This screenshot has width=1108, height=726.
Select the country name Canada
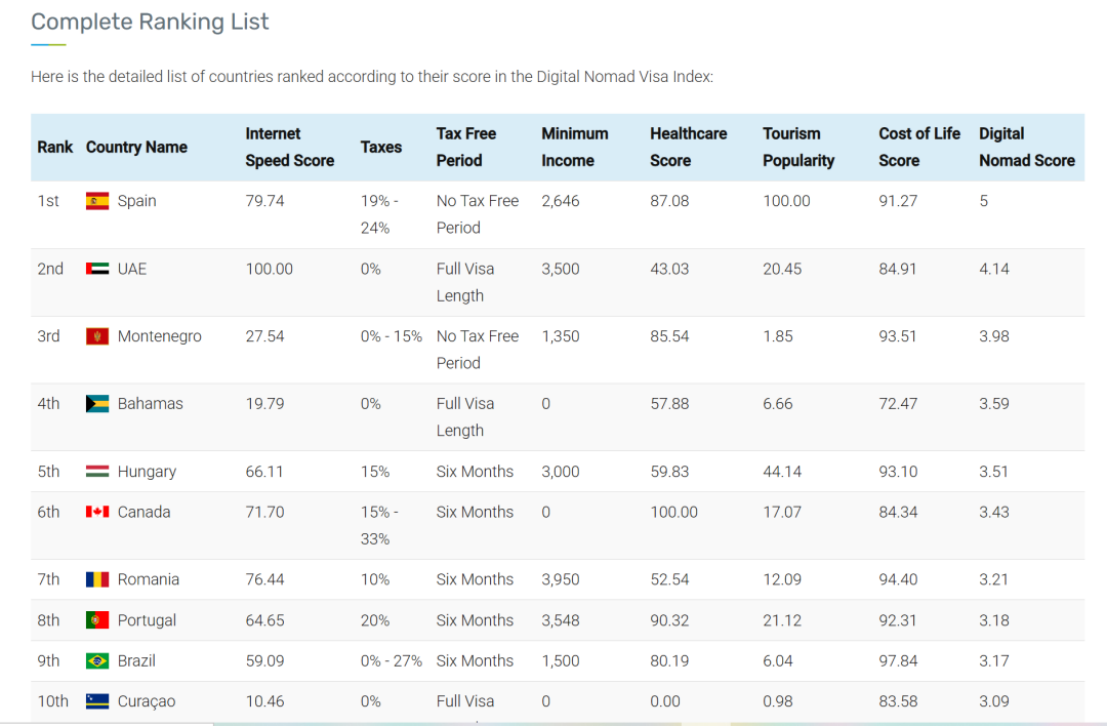[144, 512]
